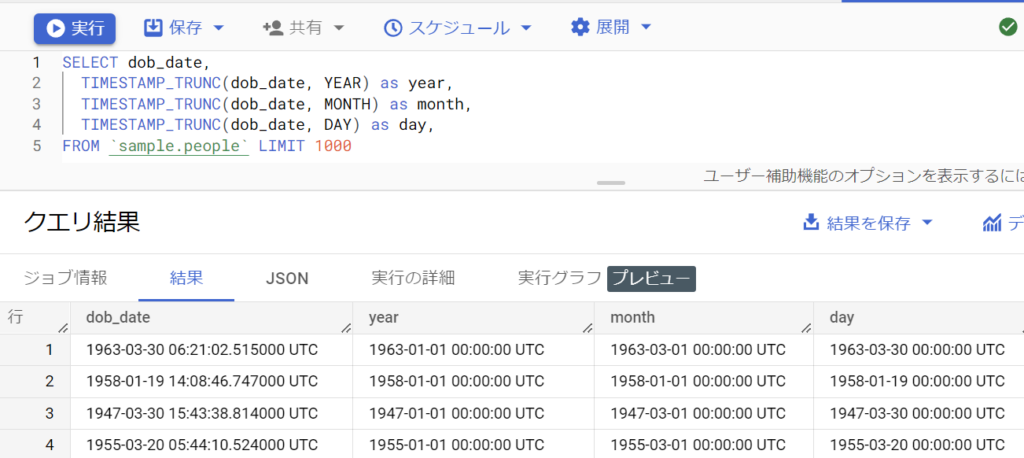This screenshot has width=1024, height=458.
Task: Click the dob_date column resize handle
Action: tap(346, 328)
